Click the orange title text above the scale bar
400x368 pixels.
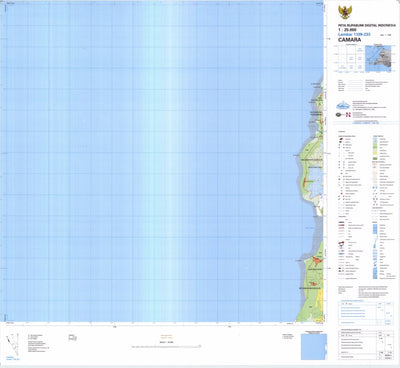tap(166, 336)
